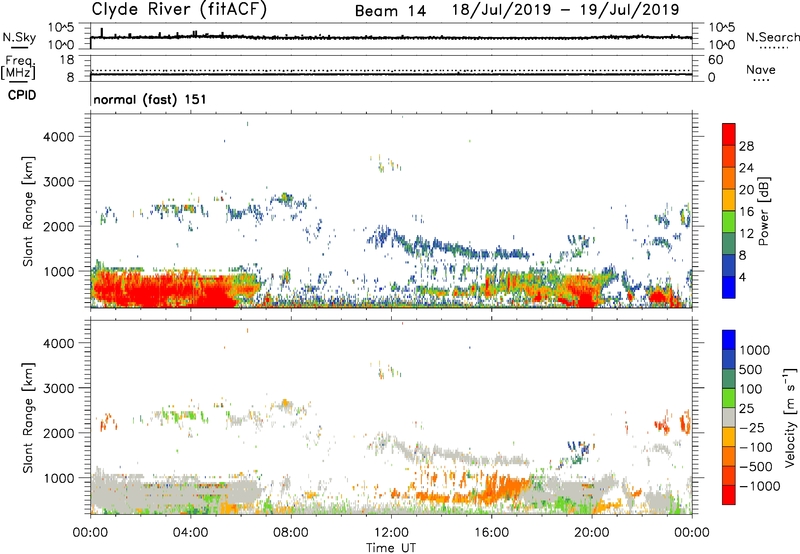
Task: Click the 'Slant Range [km]' label of velocity panel
Action: 28,417
